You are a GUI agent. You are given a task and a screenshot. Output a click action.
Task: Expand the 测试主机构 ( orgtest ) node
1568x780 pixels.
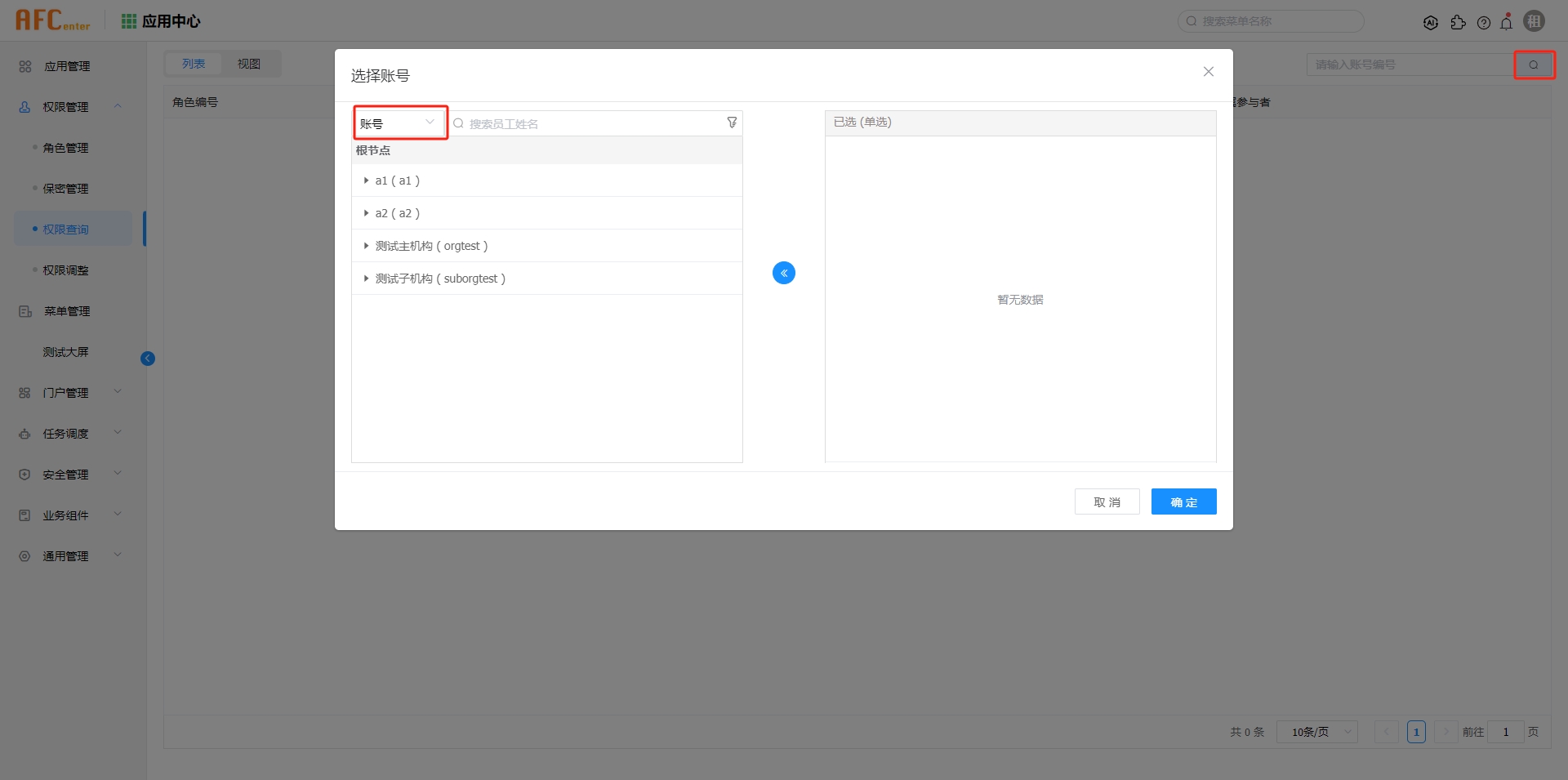click(365, 246)
